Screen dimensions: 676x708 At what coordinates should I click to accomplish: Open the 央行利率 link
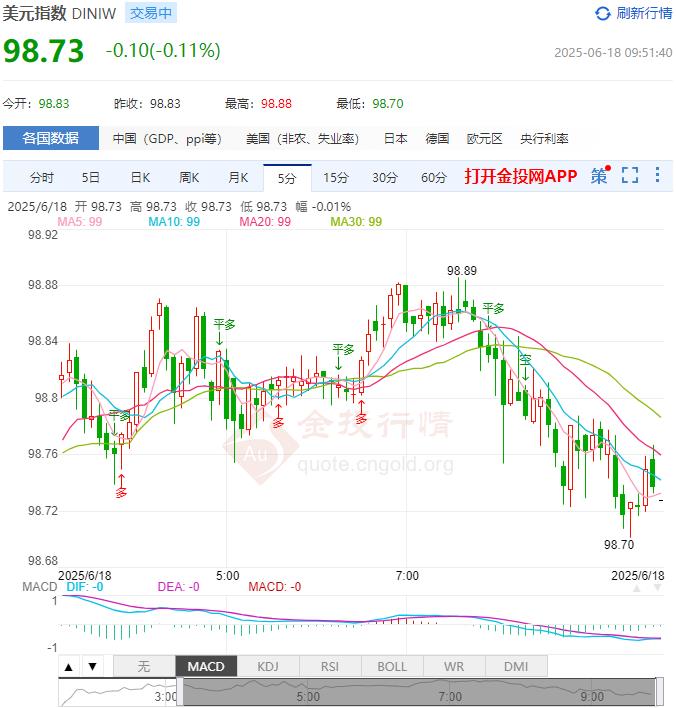click(x=544, y=139)
